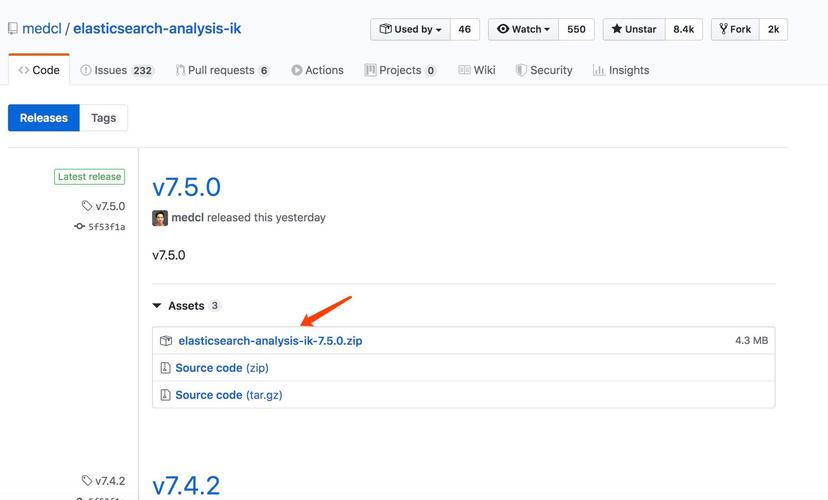Open the medcl owner profile link

[x=42, y=29]
